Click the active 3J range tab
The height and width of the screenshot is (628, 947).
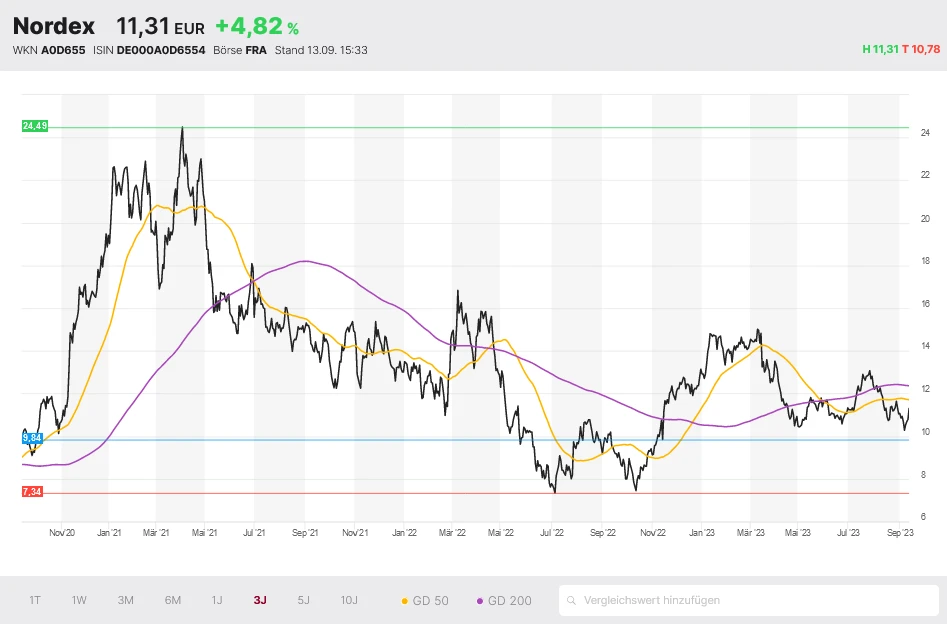(x=260, y=600)
